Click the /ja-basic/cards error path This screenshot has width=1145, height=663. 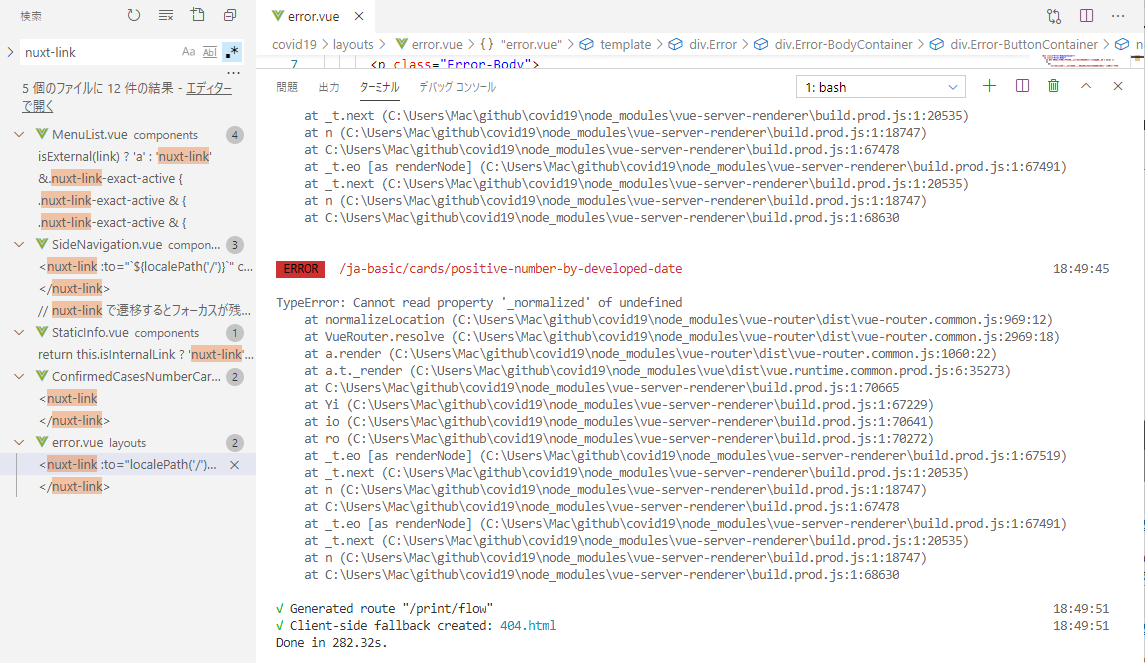(x=510, y=269)
